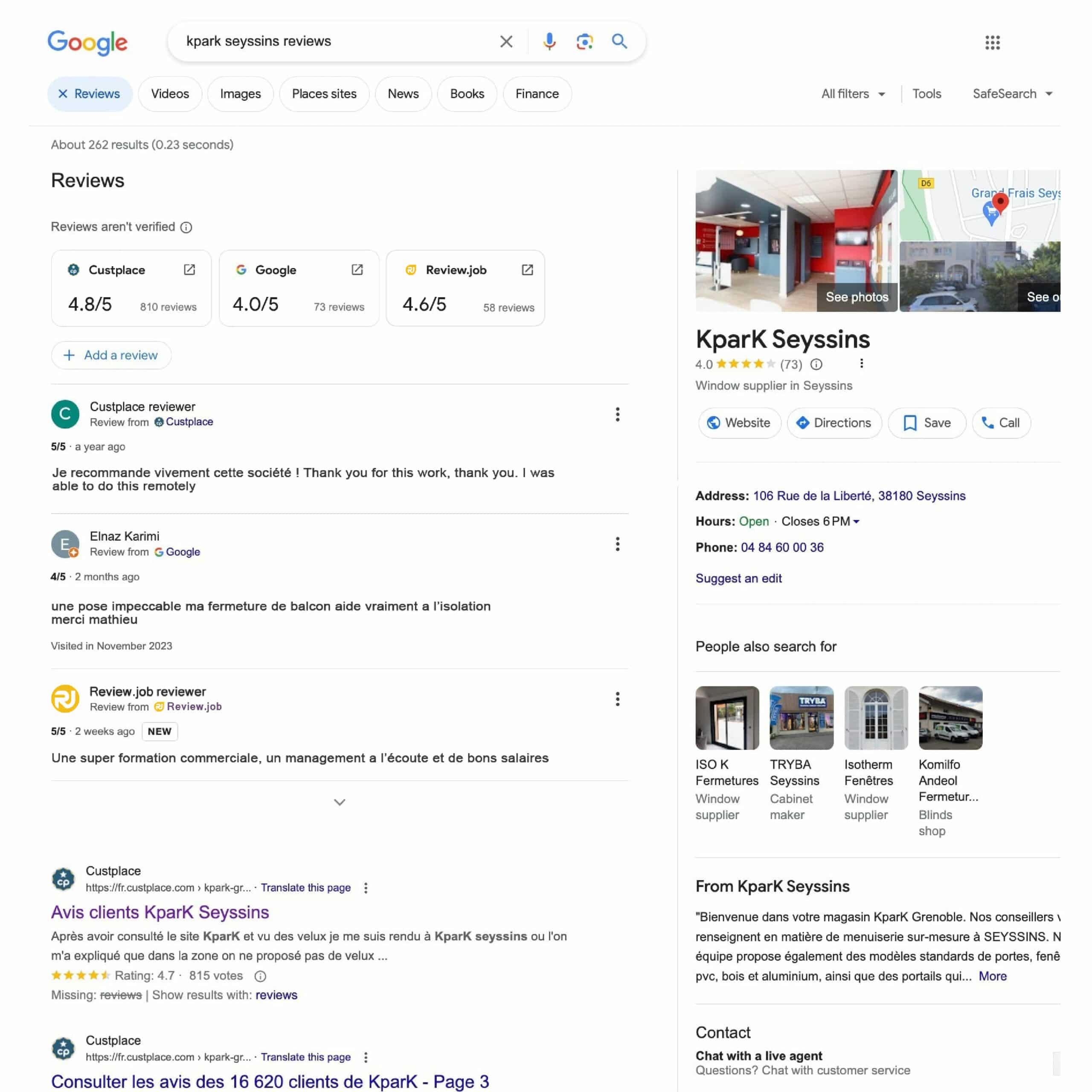Open the SafeSearch dropdown
This screenshot has width=1092, height=1092.
tap(1012, 94)
